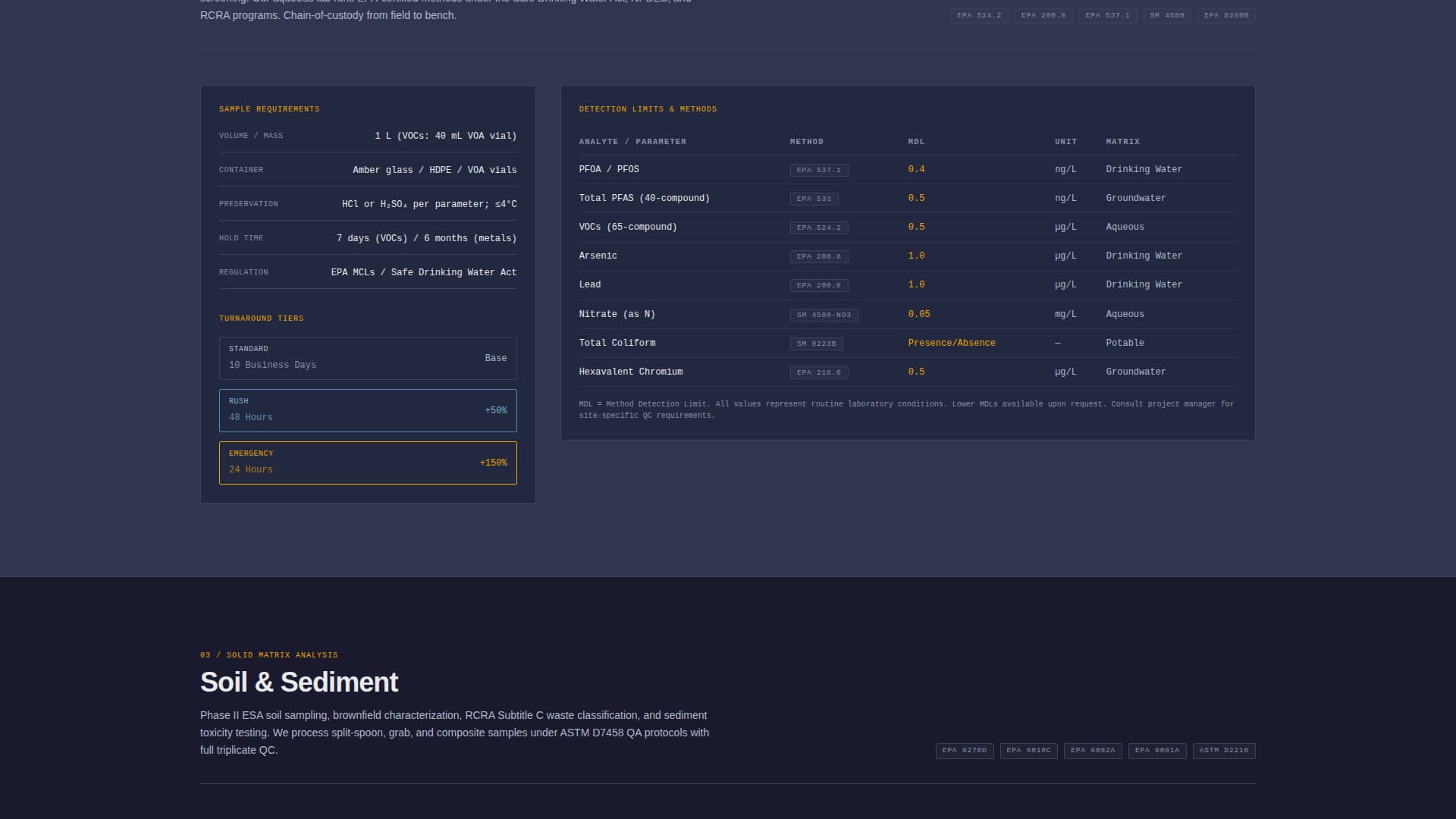Image resolution: width=1456 pixels, height=819 pixels.
Task: Select the SM 4500 method tag
Action: [1167, 15]
